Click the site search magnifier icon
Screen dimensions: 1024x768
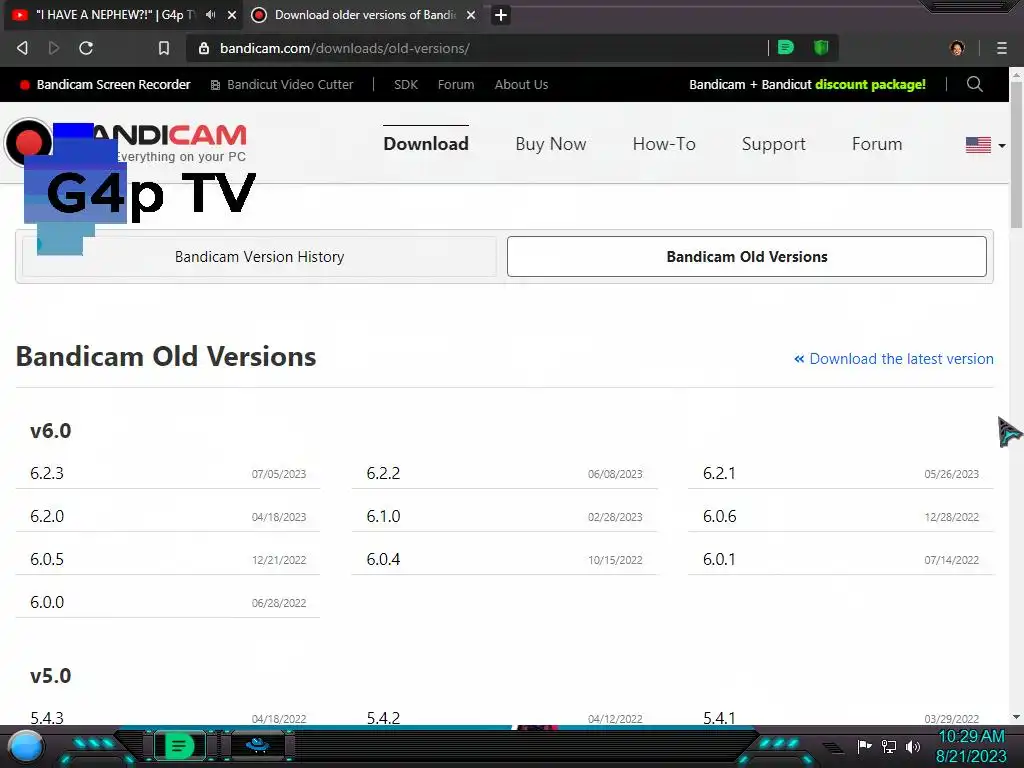click(x=974, y=84)
